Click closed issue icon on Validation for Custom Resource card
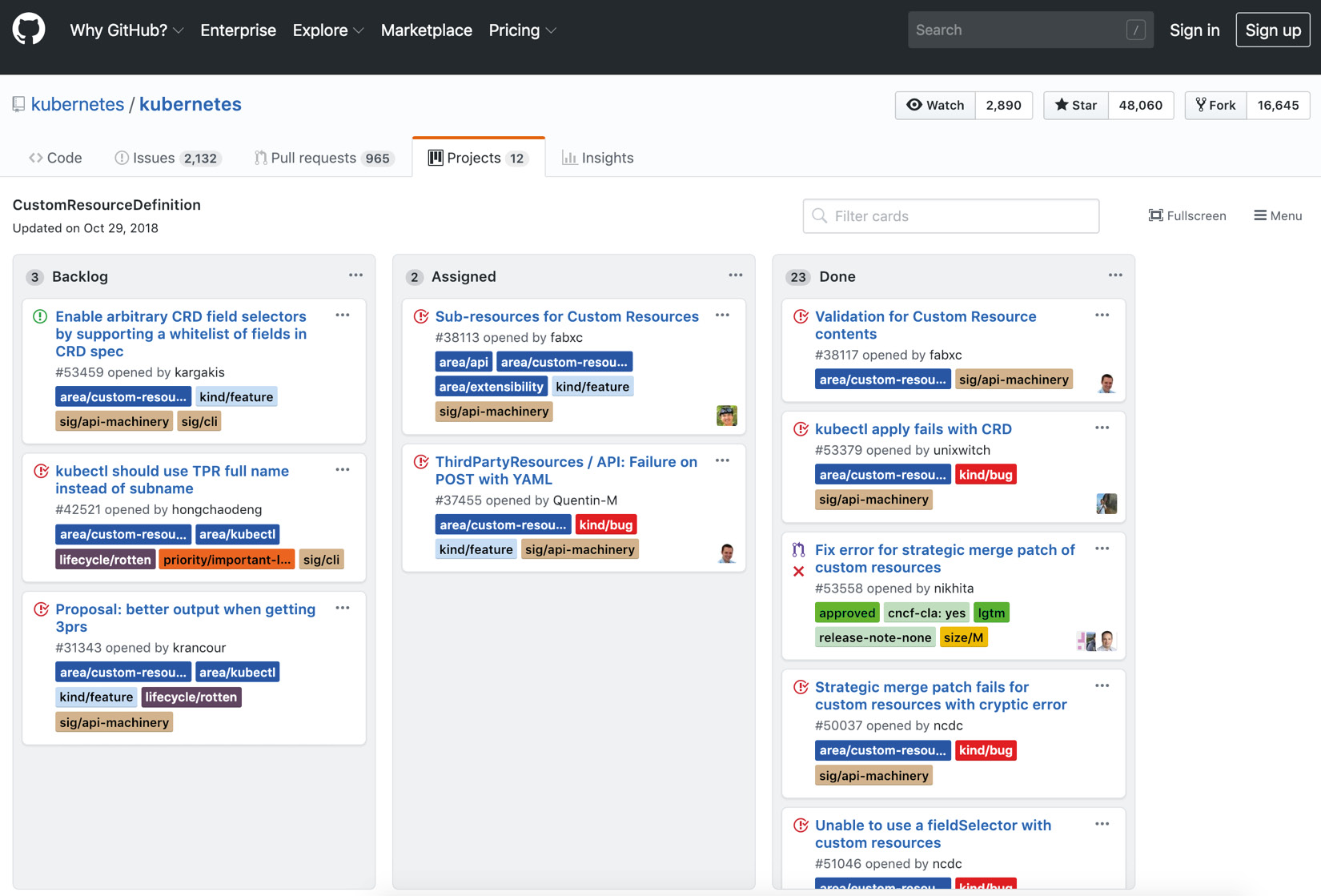 point(801,316)
